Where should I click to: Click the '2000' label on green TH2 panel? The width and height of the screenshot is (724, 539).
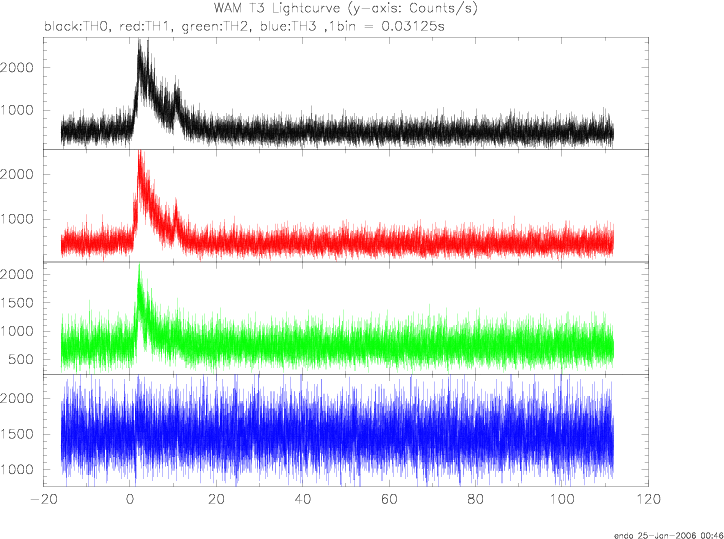point(17,274)
